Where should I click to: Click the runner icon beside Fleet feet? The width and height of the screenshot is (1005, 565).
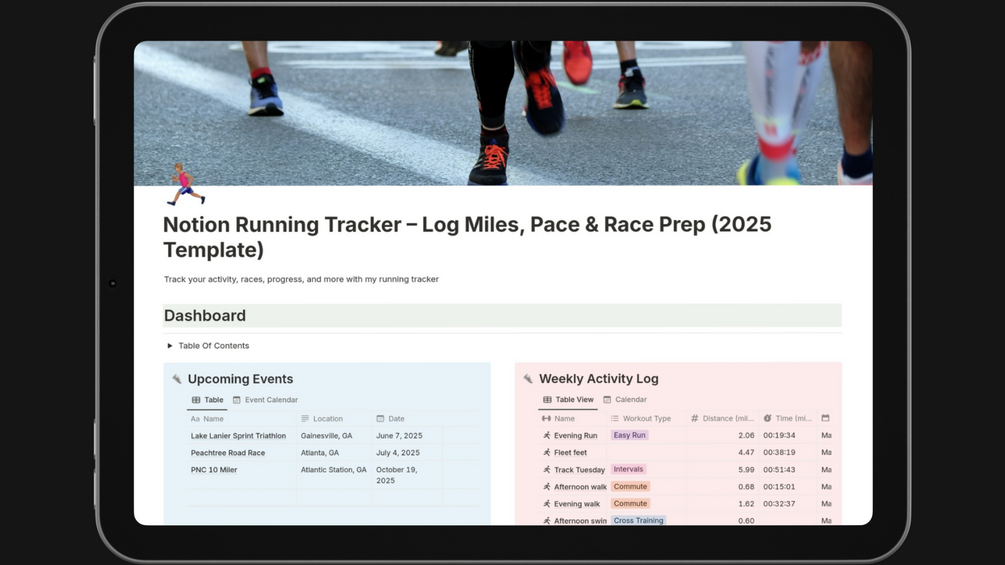(x=547, y=453)
